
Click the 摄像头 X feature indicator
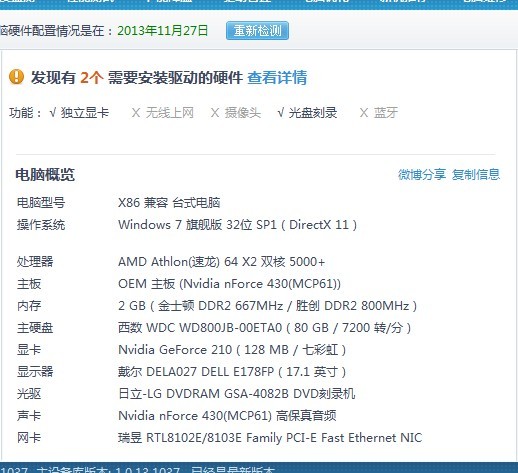(x=236, y=113)
